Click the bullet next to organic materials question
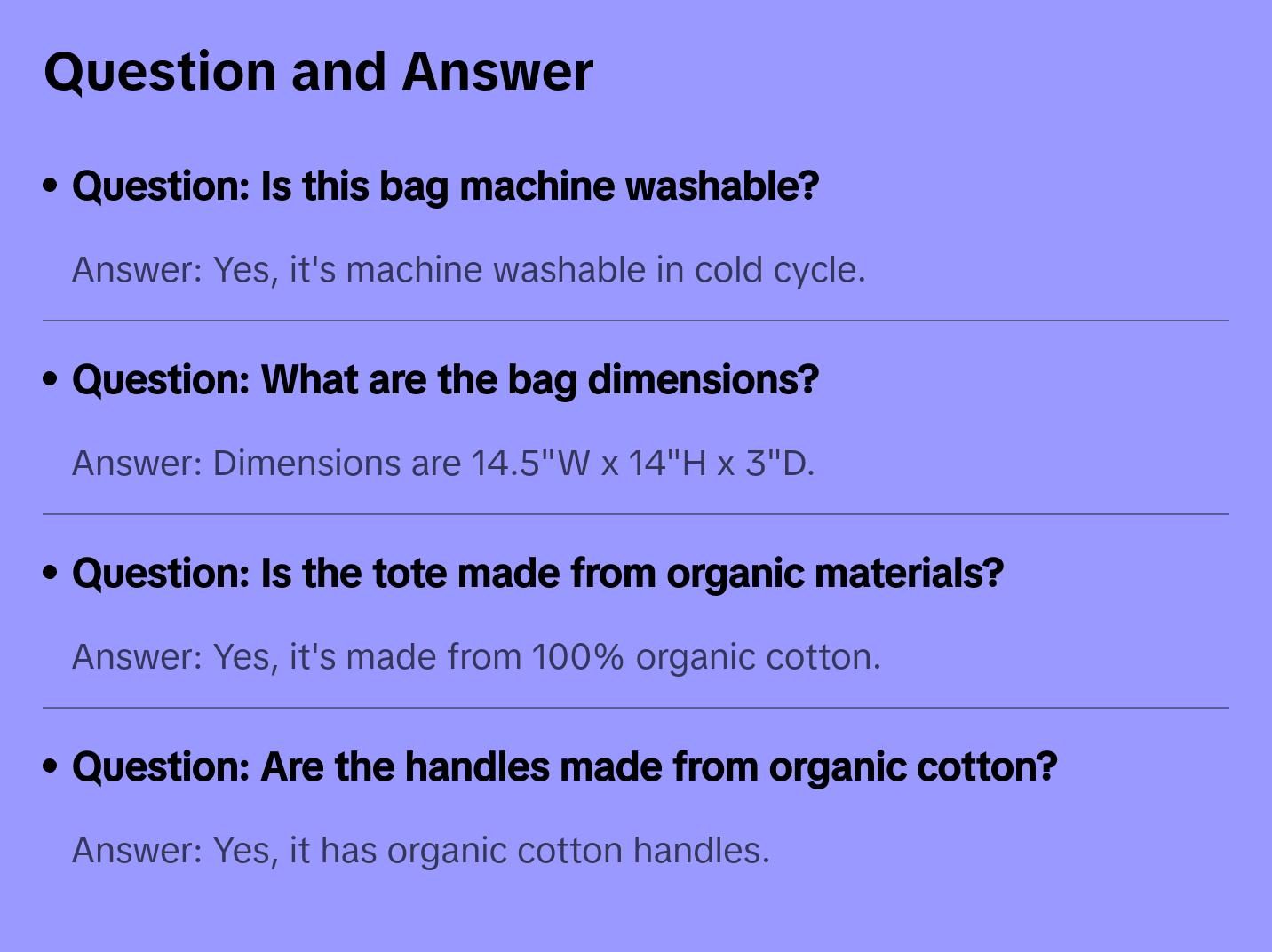Screen dimensions: 1272x952 point(50,573)
